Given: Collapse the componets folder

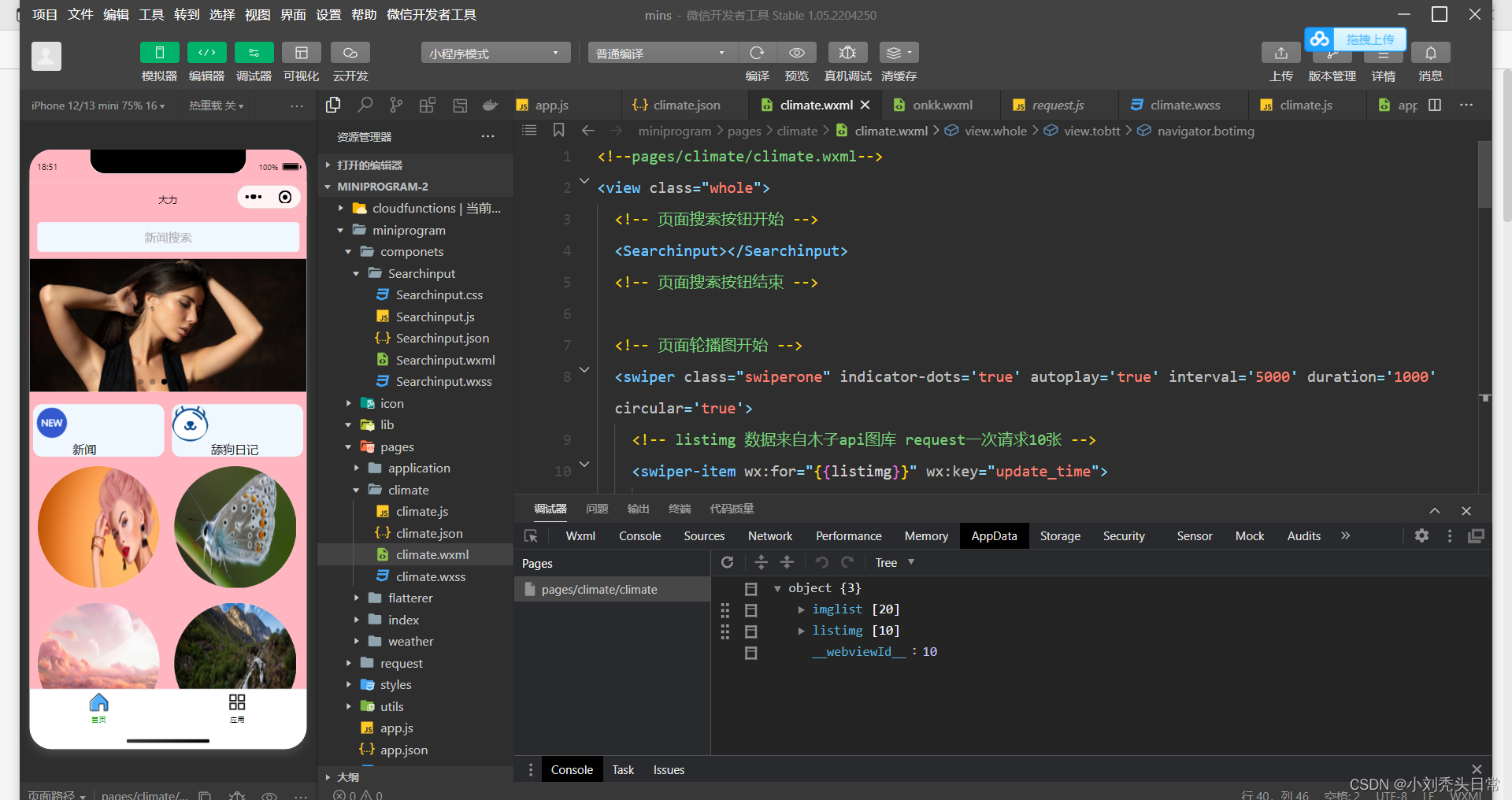Looking at the screenshot, I should [348, 251].
